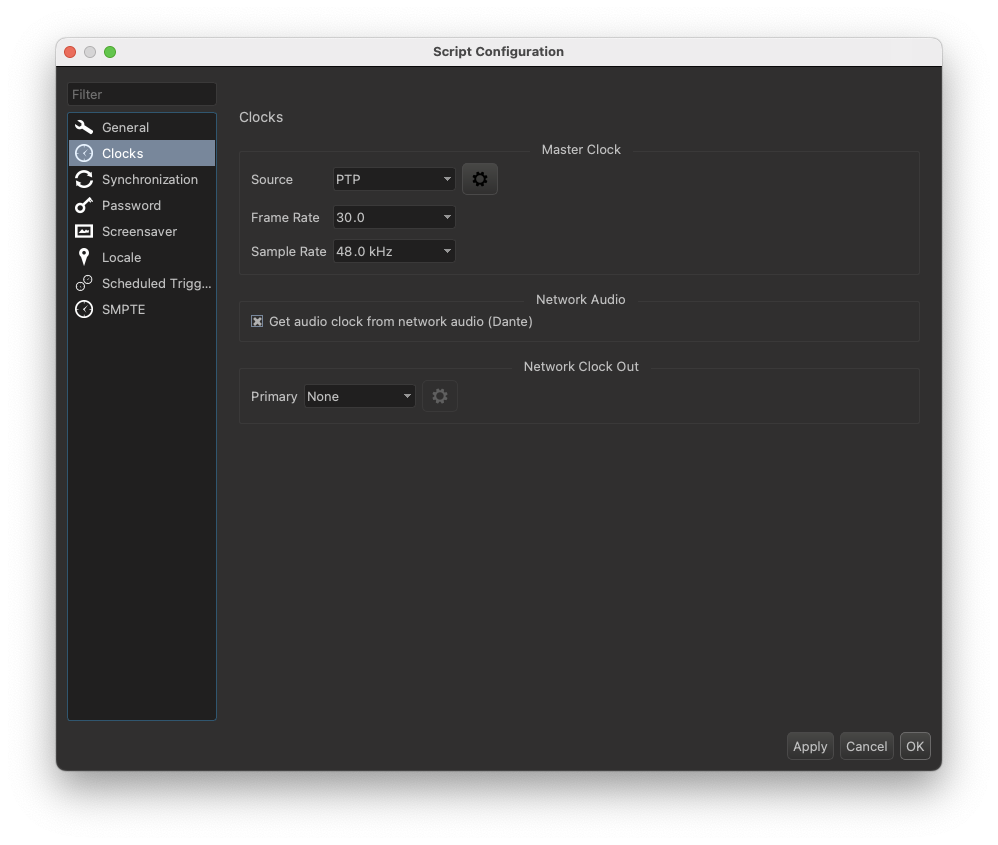The height and width of the screenshot is (845, 998).
Task: Toggle Get audio clock from Dante checkbox
Action: point(257,321)
